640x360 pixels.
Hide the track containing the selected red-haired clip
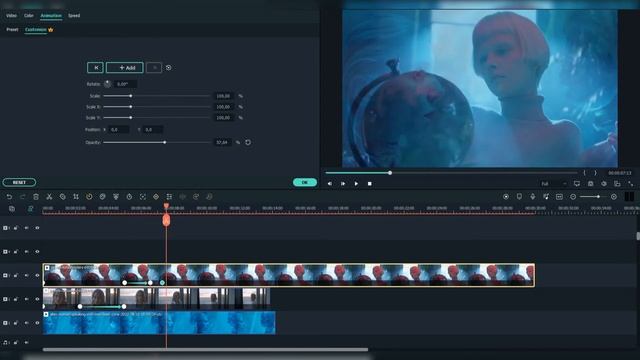pos(37,276)
